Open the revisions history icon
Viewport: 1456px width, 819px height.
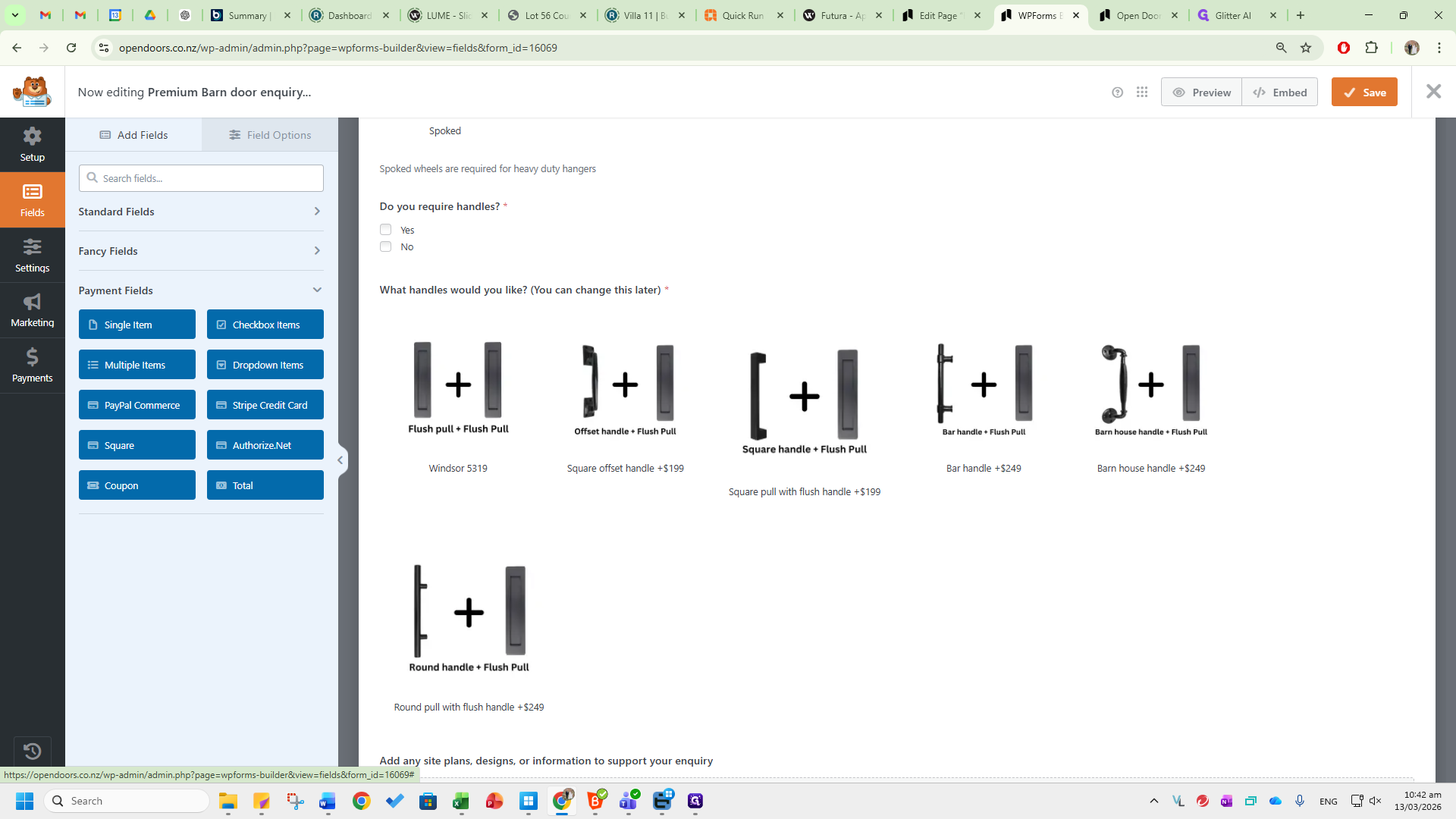coord(32,751)
